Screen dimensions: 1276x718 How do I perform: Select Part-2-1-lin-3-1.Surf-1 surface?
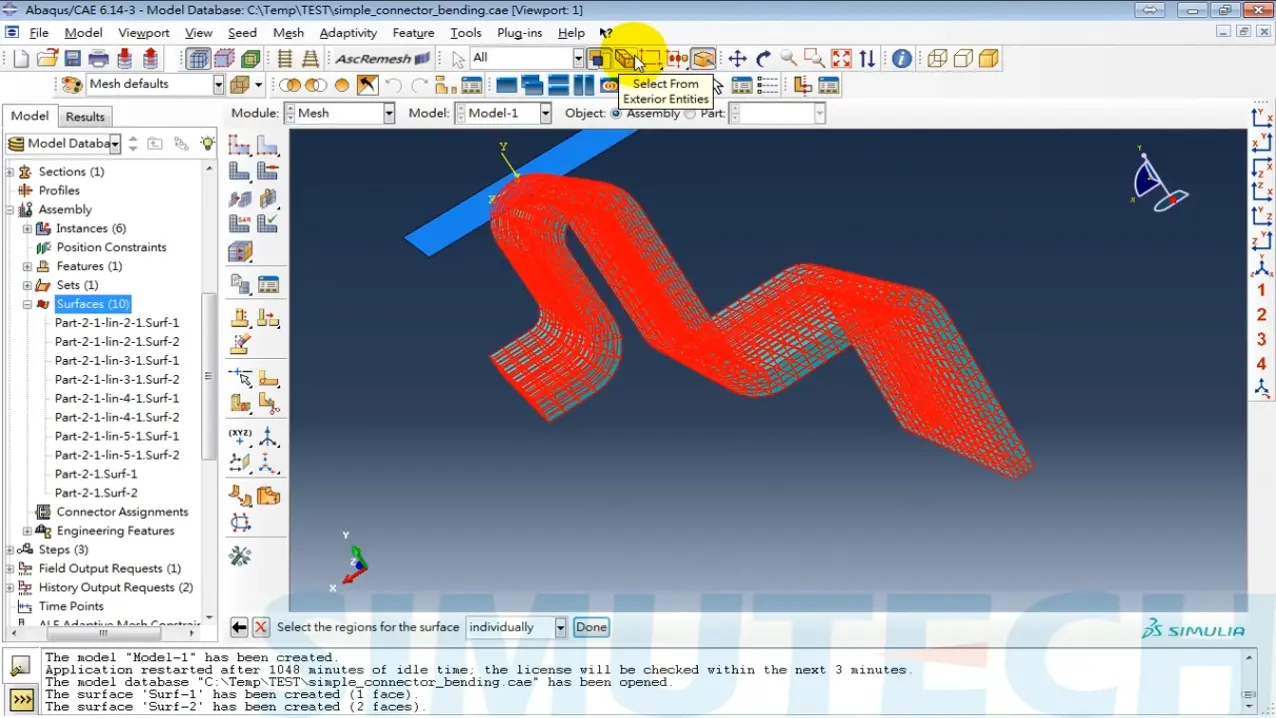pos(117,360)
